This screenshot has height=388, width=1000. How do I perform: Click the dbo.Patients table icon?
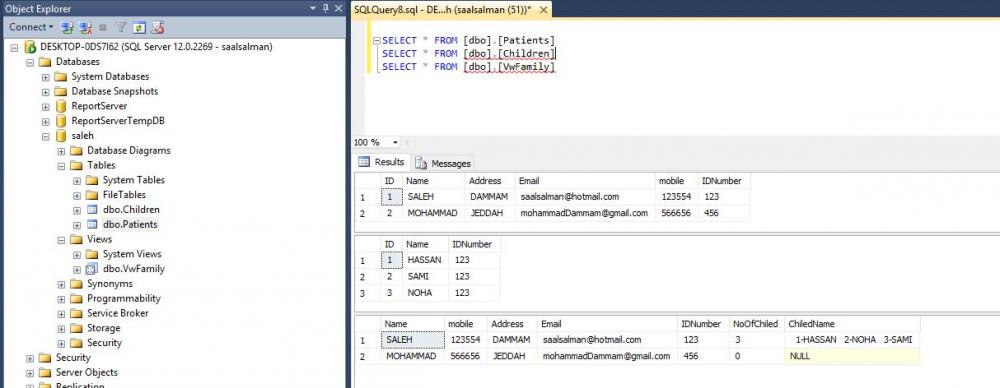tap(92, 225)
